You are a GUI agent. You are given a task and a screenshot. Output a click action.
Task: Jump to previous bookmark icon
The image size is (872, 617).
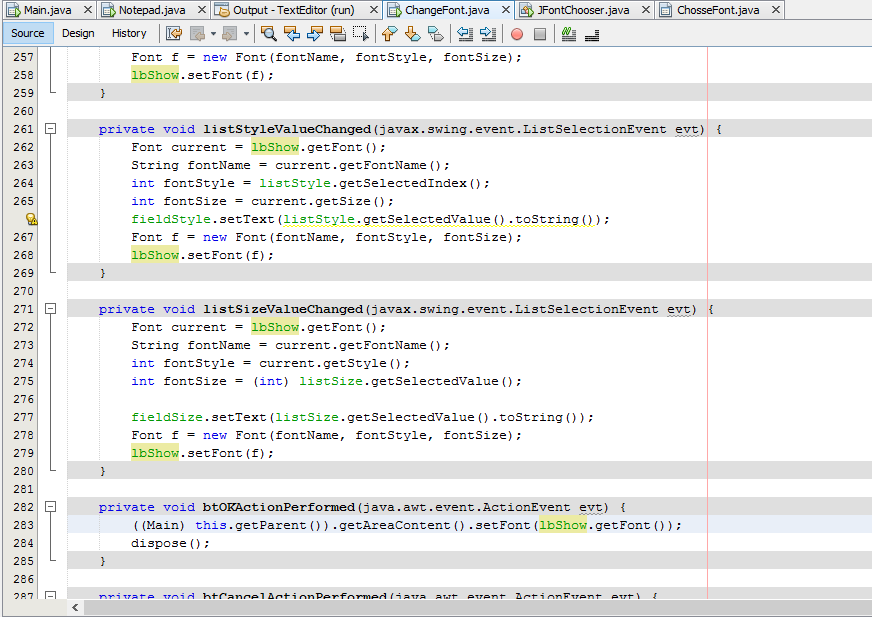coord(390,33)
